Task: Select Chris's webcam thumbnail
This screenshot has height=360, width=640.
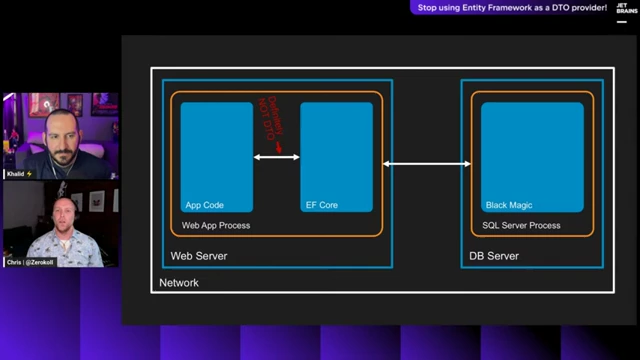Action: [x=61, y=224]
